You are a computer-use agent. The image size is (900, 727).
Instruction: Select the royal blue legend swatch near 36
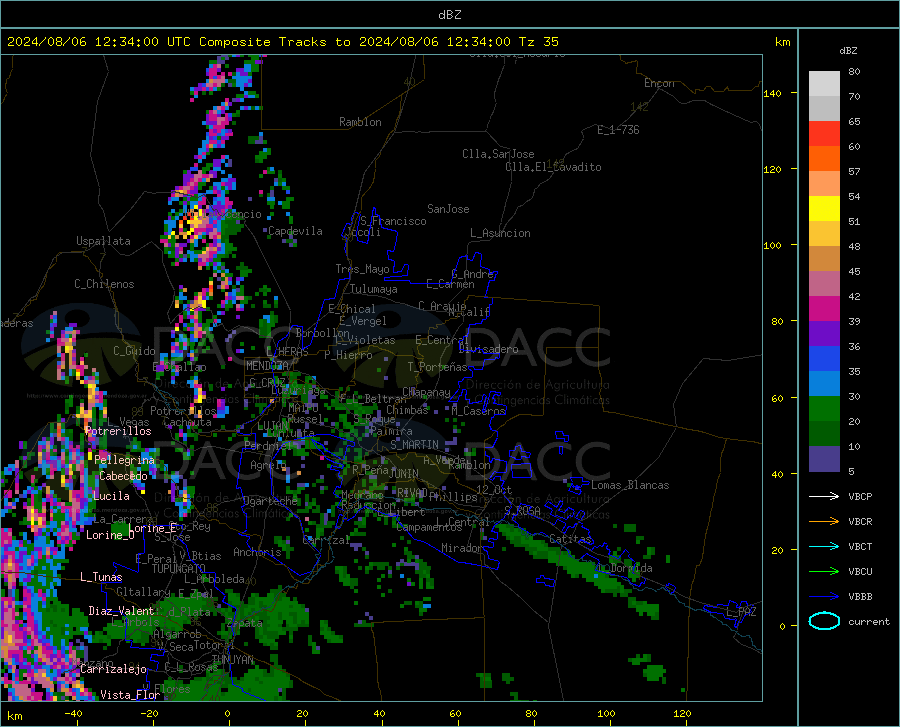[824, 359]
